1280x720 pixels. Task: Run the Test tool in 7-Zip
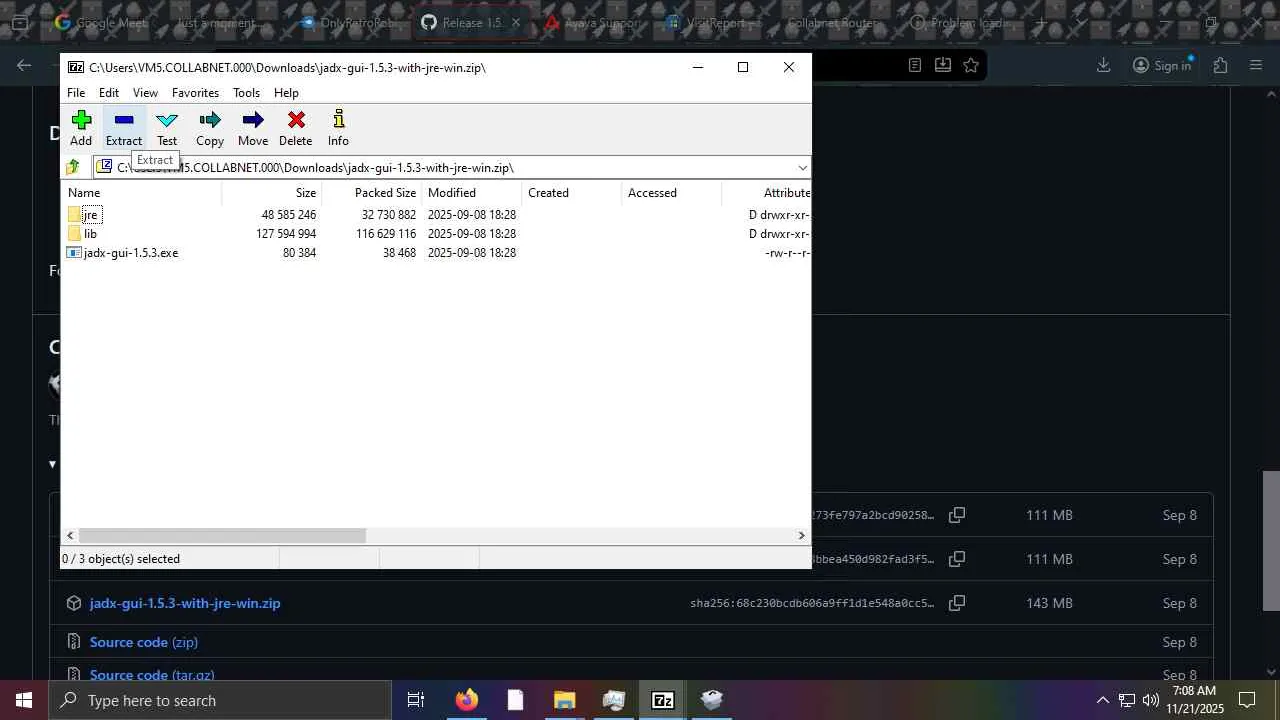167,129
